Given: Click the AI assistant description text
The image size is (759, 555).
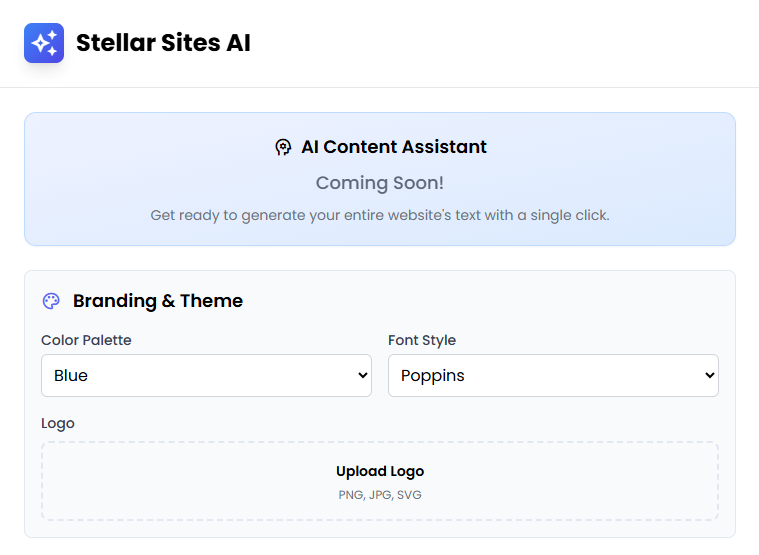Looking at the screenshot, I should pyautogui.click(x=380, y=215).
